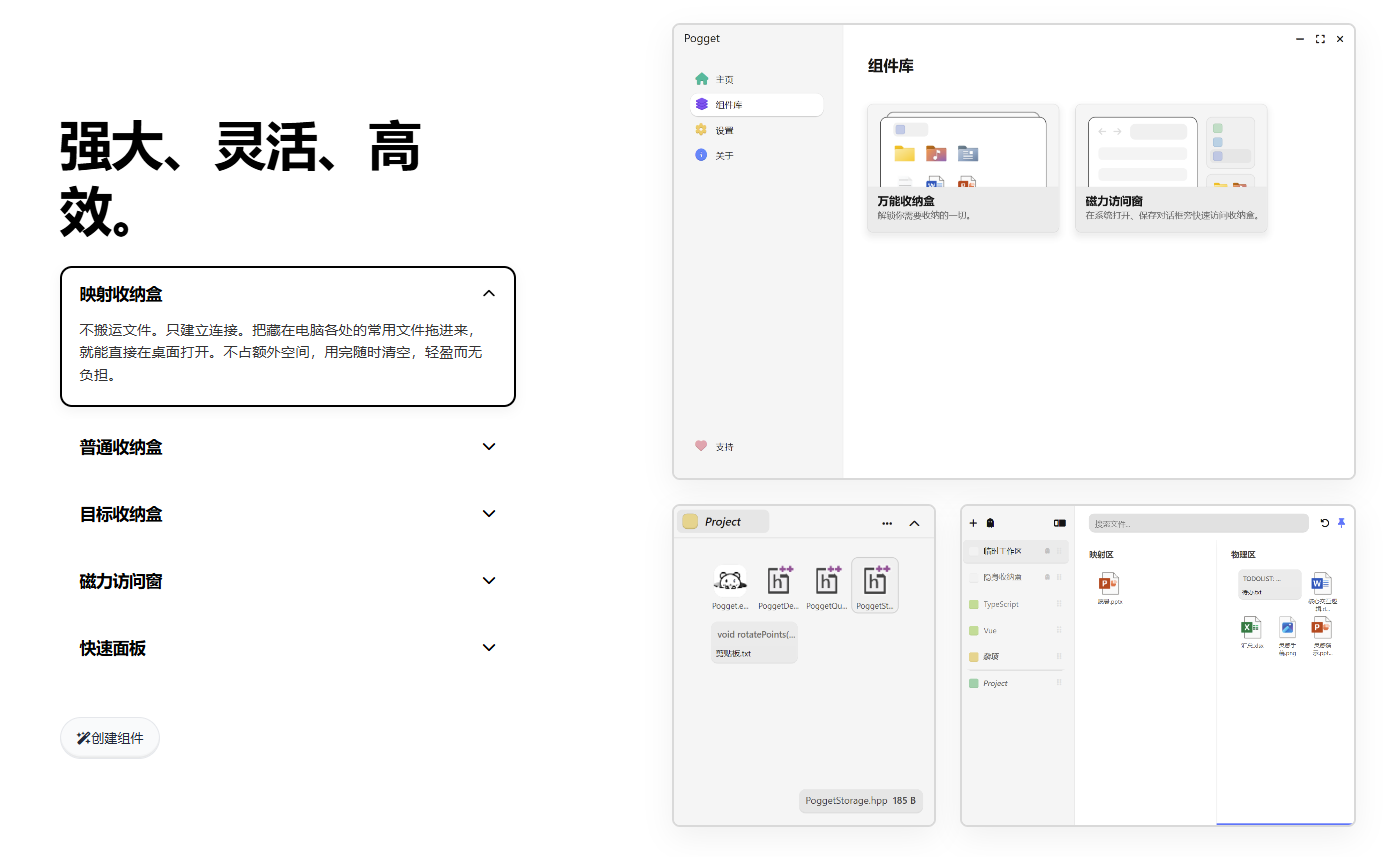Click the 搜索文件 search field
The width and height of the screenshot is (1387, 857).
tap(1198, 523)
